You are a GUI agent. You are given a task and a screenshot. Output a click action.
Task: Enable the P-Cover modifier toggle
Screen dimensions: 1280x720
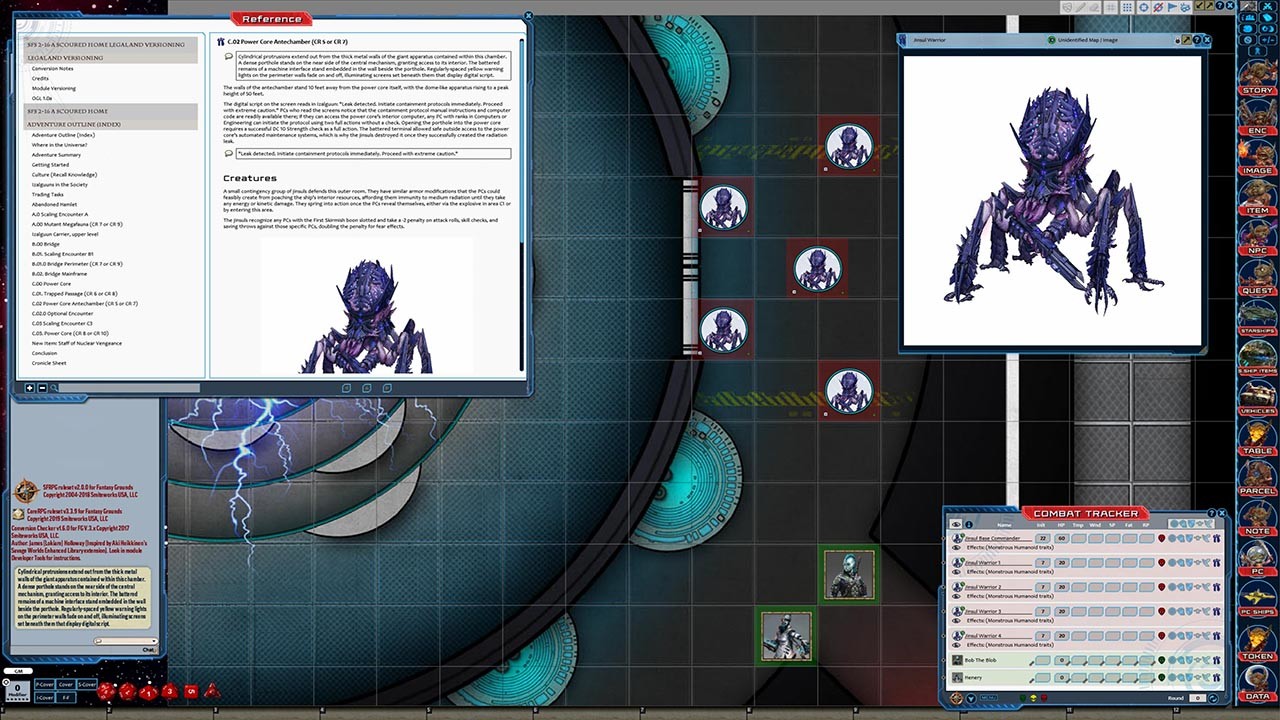click(x=45, y=684)
